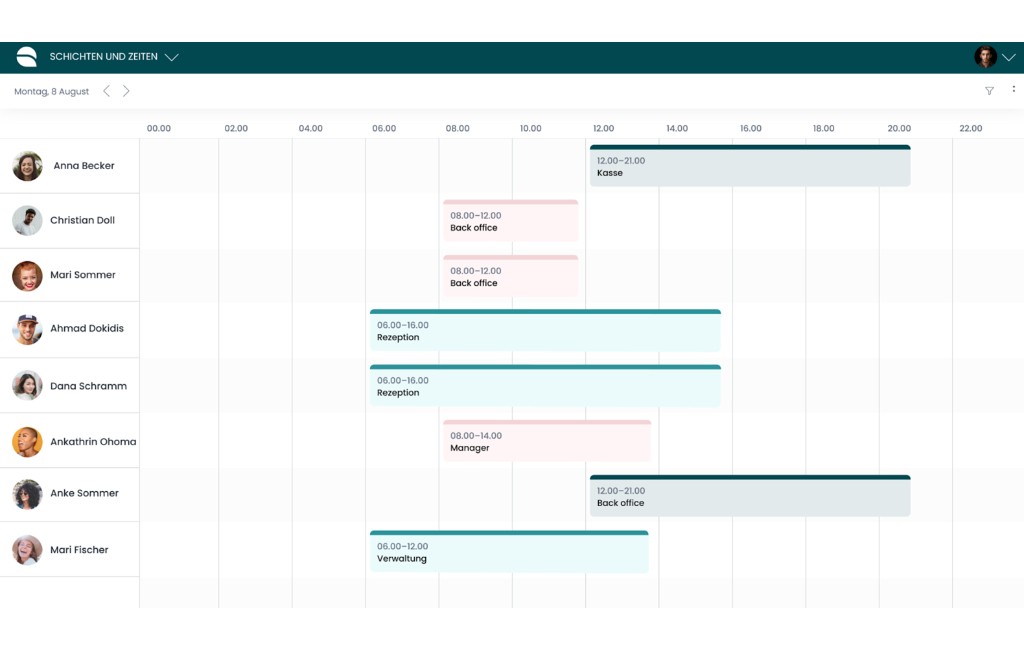
Task: Click the 00.00 time header
Action: pos(159,129)
